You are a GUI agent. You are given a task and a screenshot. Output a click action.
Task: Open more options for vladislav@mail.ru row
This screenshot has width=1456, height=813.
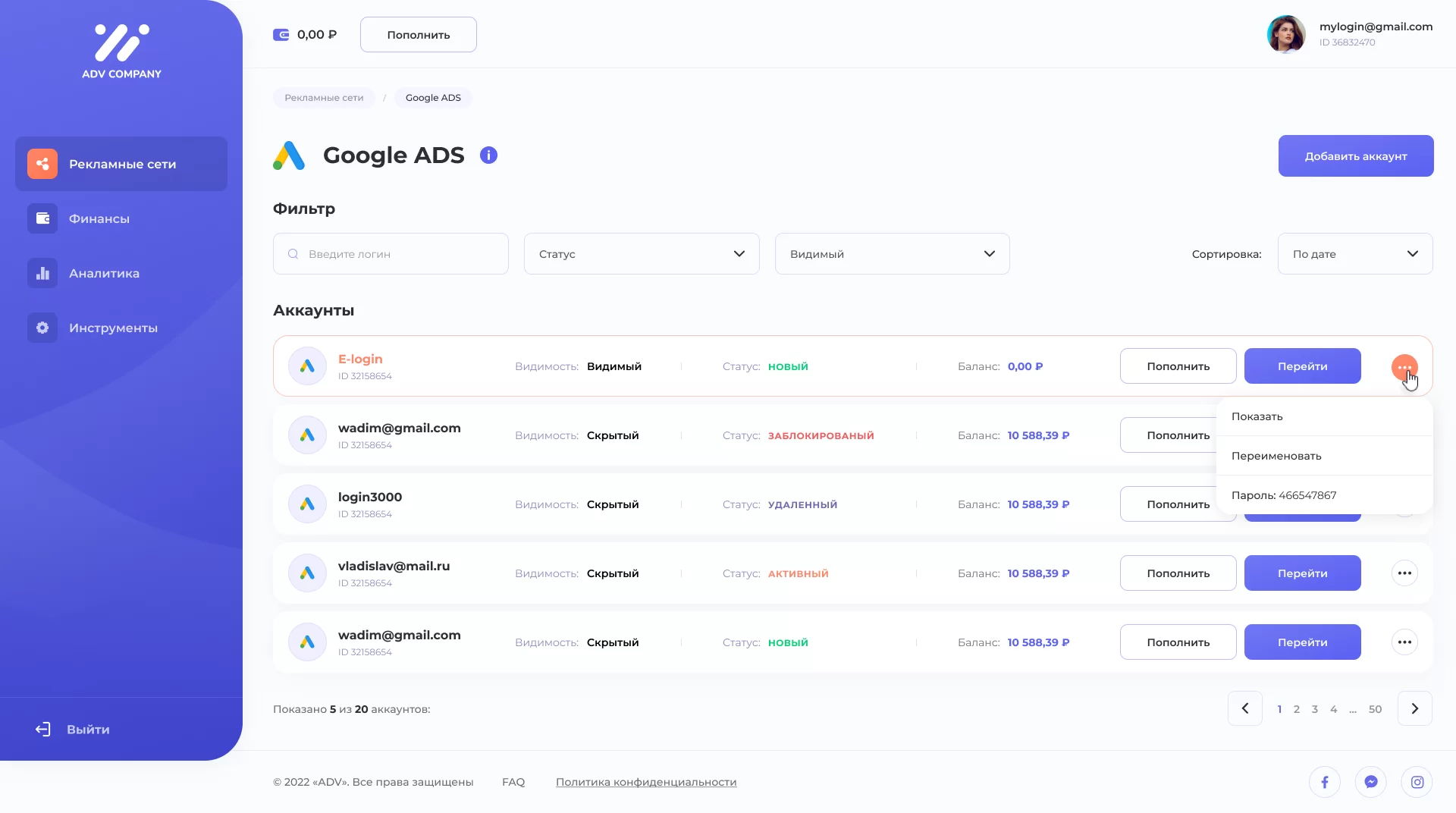click(x=1404, y=573)
